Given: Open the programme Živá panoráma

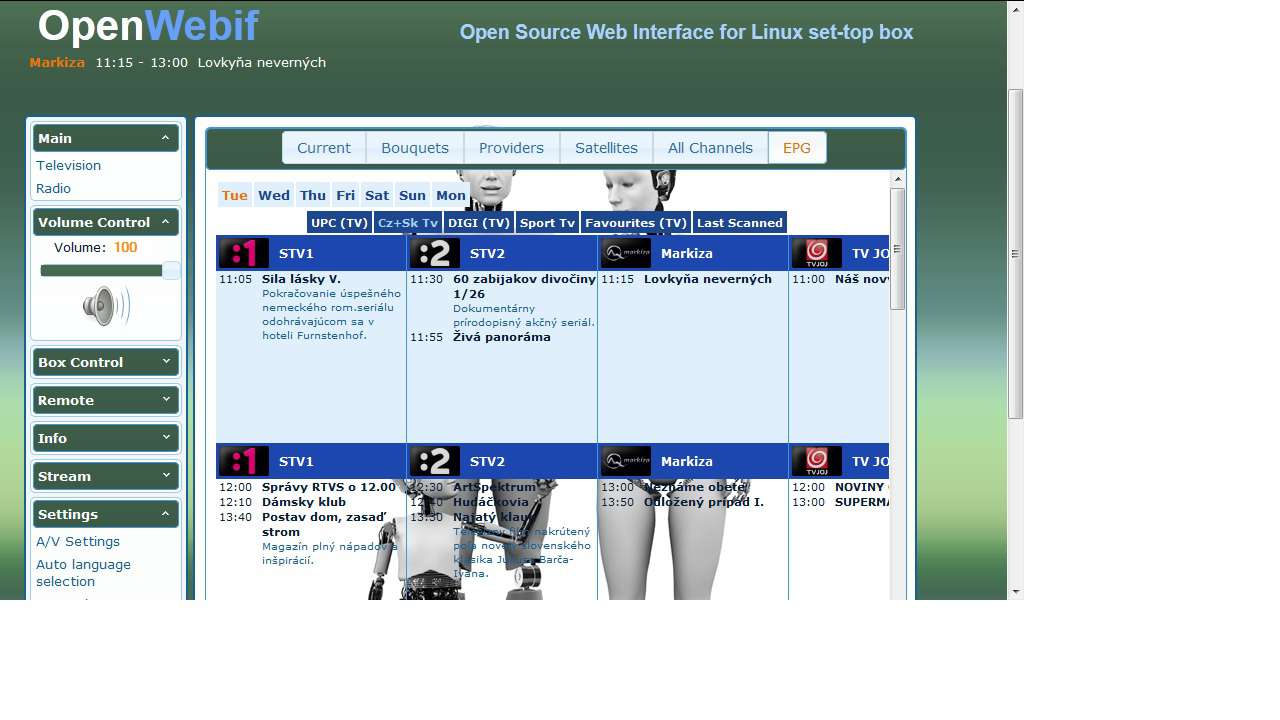Looking at the screenshot, I should pyautogui.click(x=502, y=337).
